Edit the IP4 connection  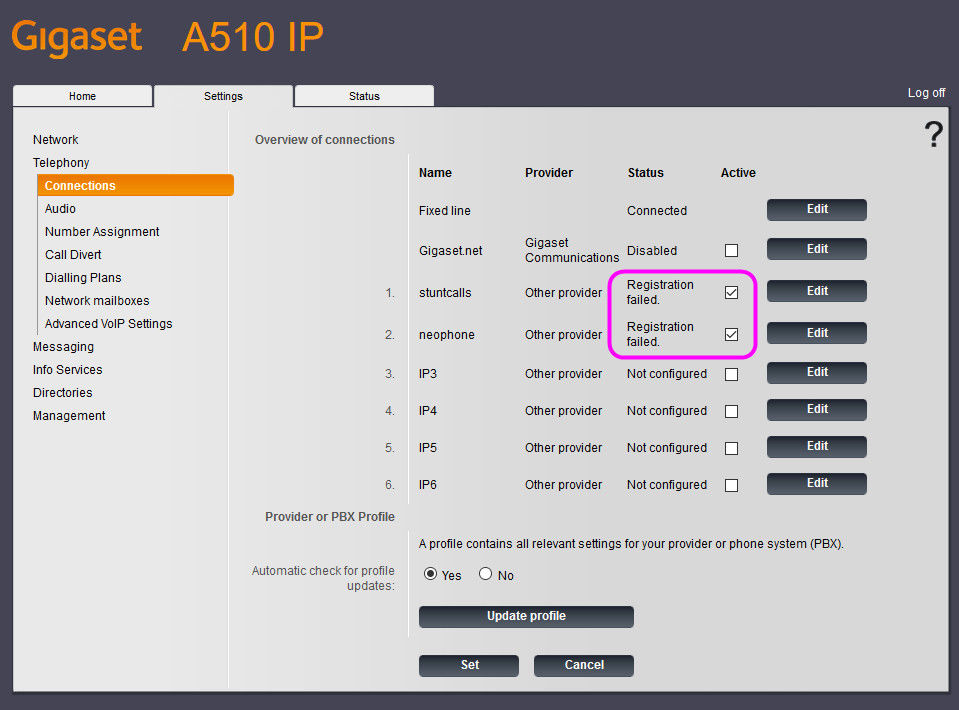tap(816, 409)
